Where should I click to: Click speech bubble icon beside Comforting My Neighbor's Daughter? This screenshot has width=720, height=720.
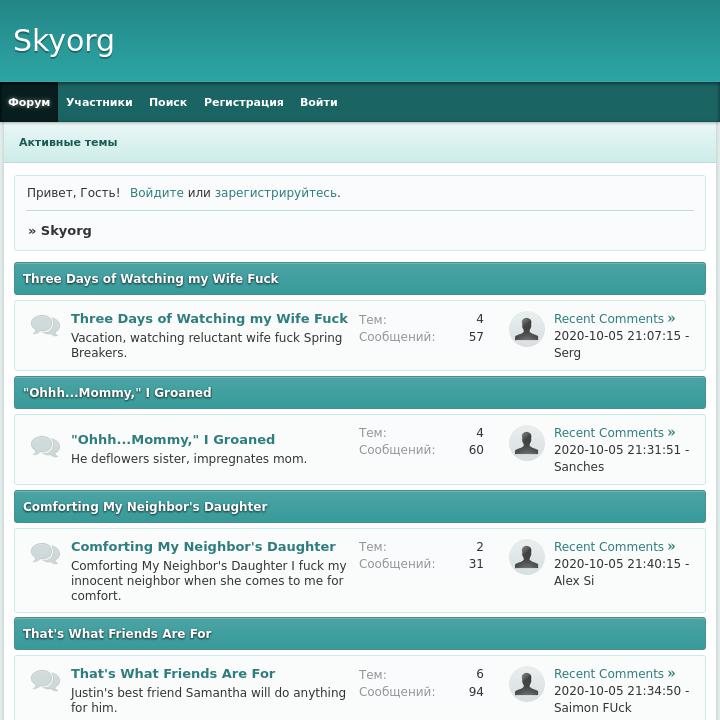[45, 554]
